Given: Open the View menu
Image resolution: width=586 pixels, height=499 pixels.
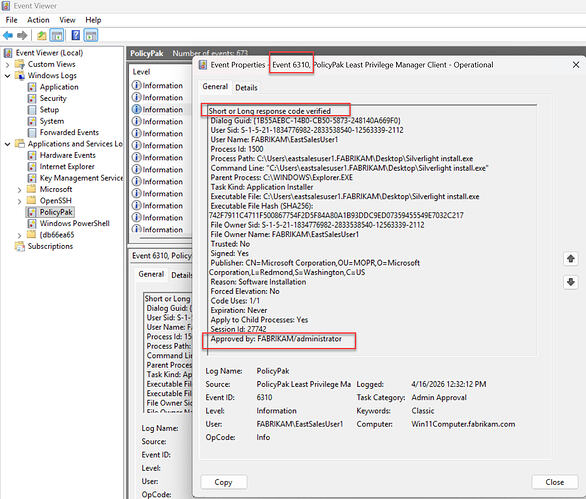Looking at the screenshot, I should coord(67,20).
